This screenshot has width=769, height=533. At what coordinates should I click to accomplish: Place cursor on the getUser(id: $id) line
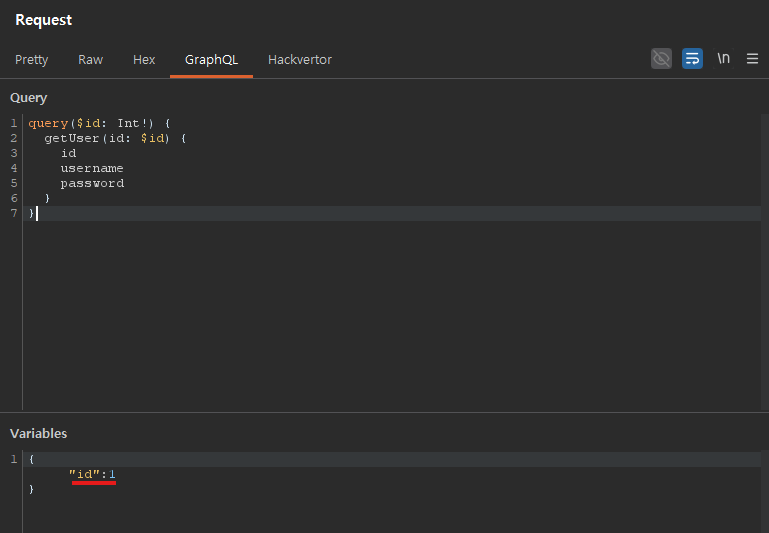click(115, 138)
